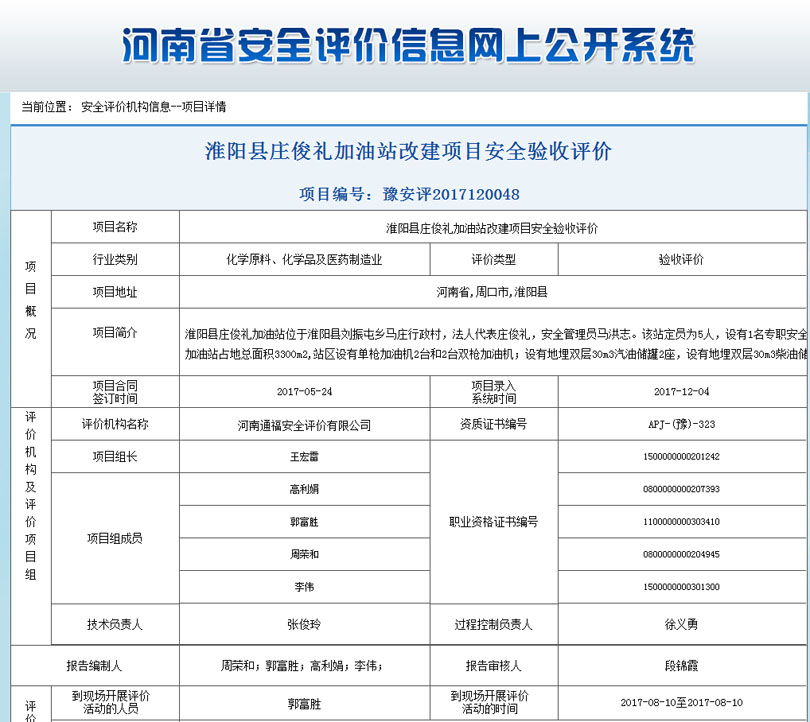Click the value 化学原料、化学品及医药制造业
Screen dimensions: 810x722
tap(304, 260)
